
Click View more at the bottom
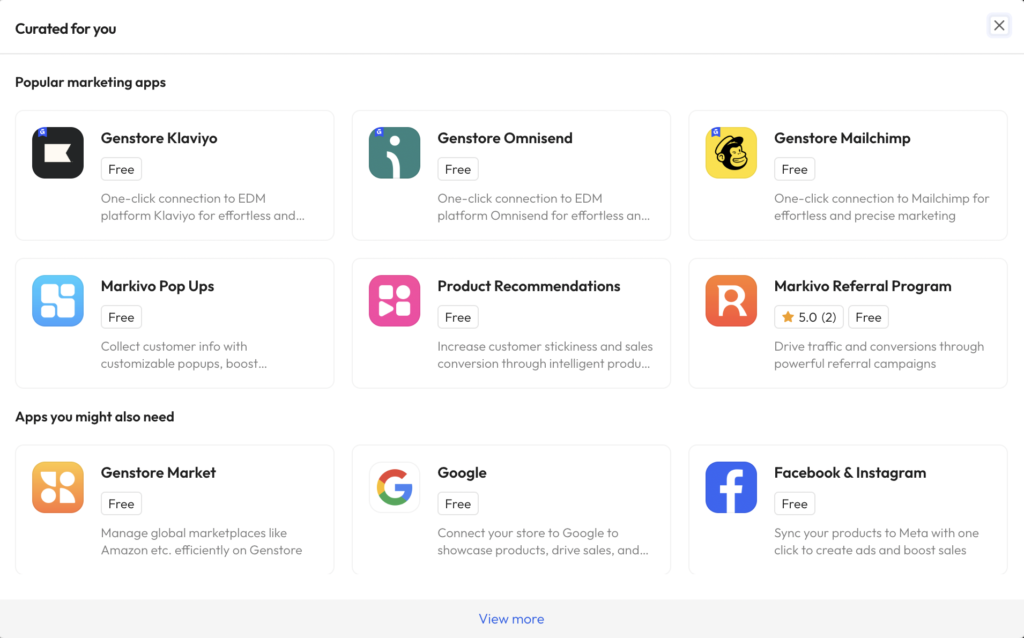point(511,619)
